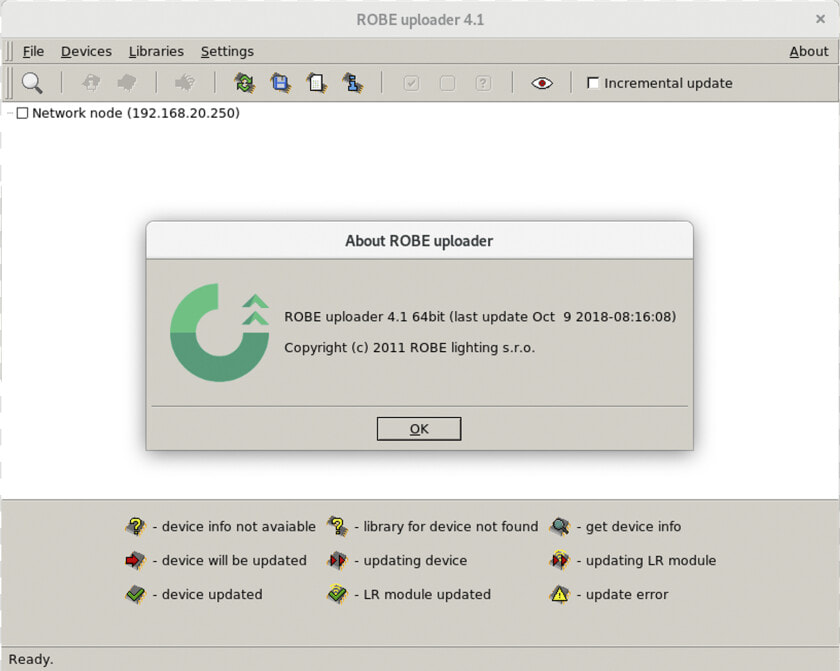The image size is (840, 671).
Task: Open the File menu
Action: [33, 51]
